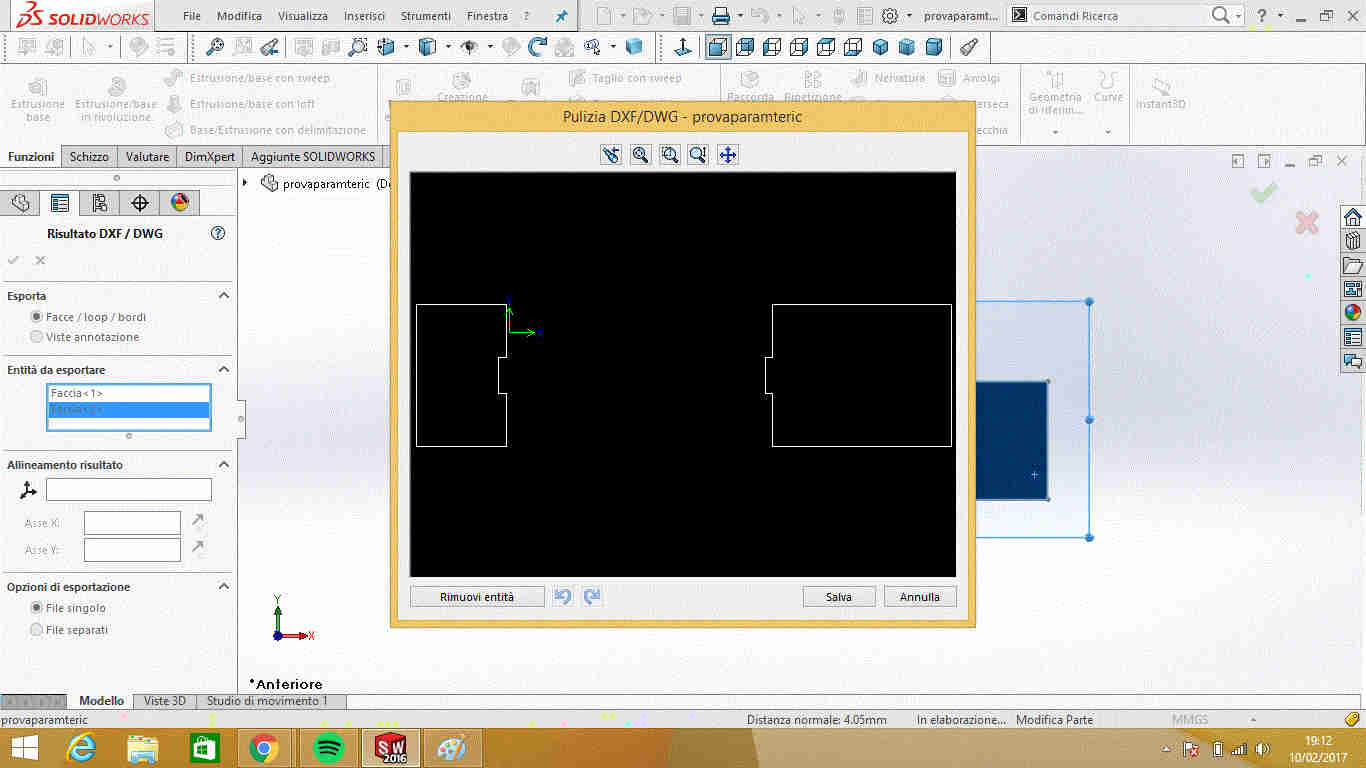
Task: Open the DisplayManager color ball tab
Action: pyautogui.click(x=180, y=203)
